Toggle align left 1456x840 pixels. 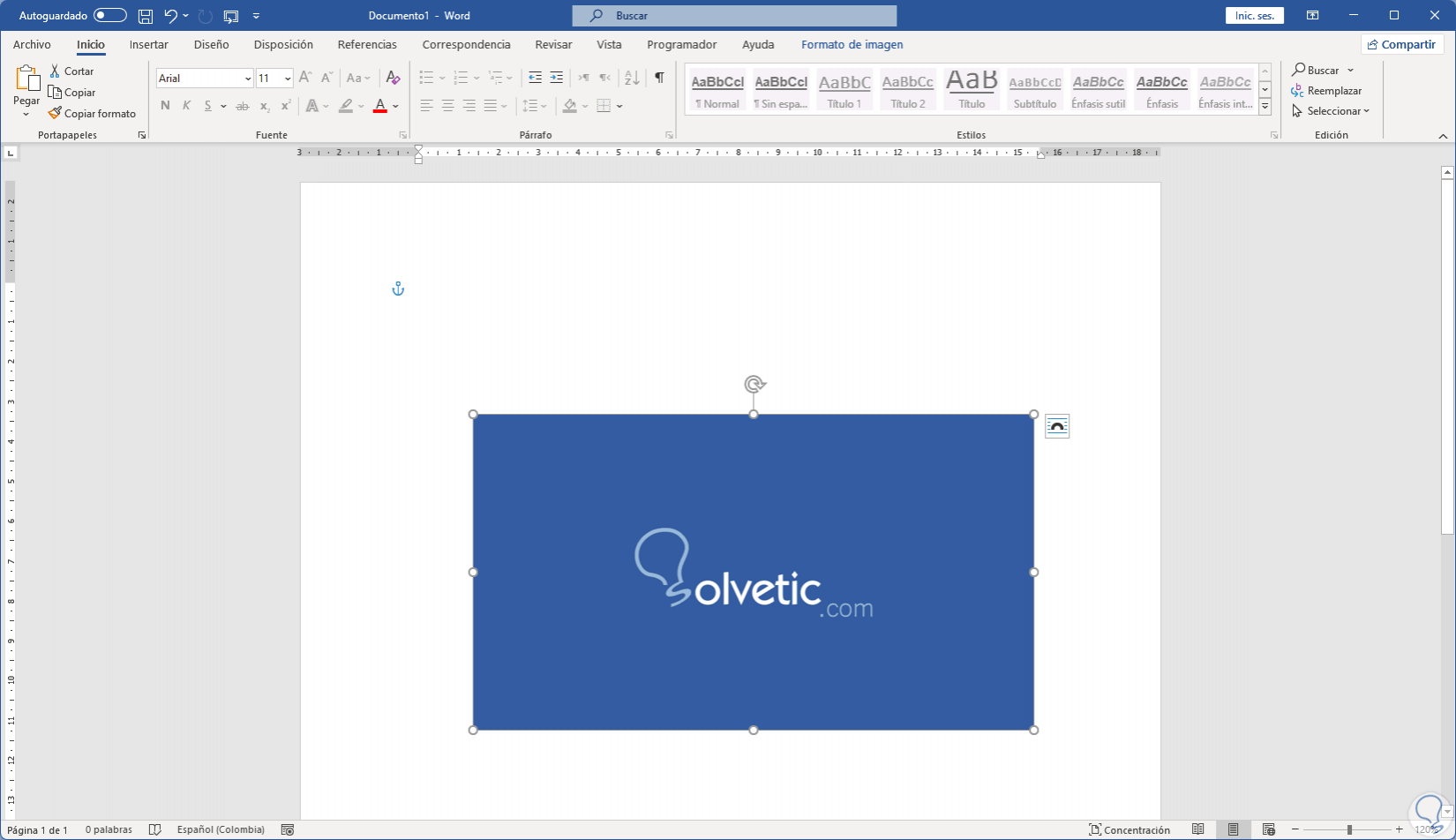pos(426,106)
